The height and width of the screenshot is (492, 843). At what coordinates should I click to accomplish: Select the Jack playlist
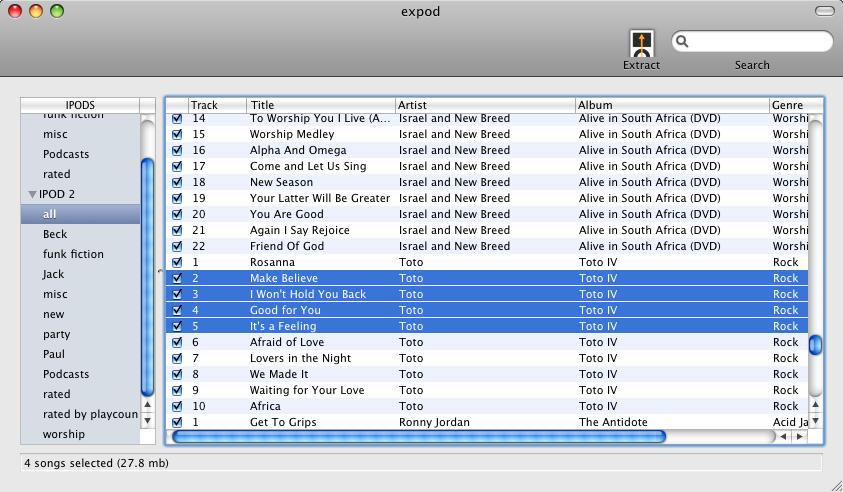80,274
